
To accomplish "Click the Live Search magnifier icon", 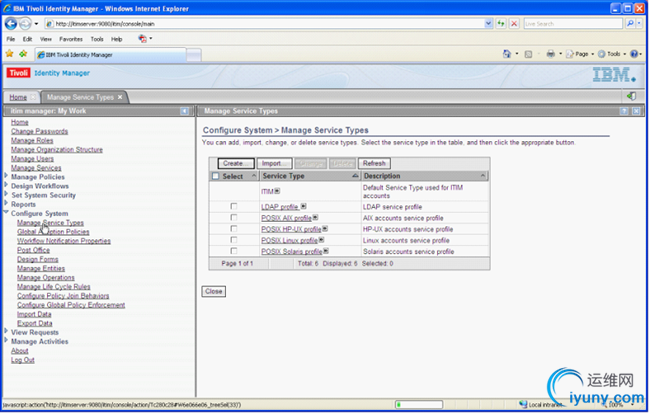I will 631,24.
